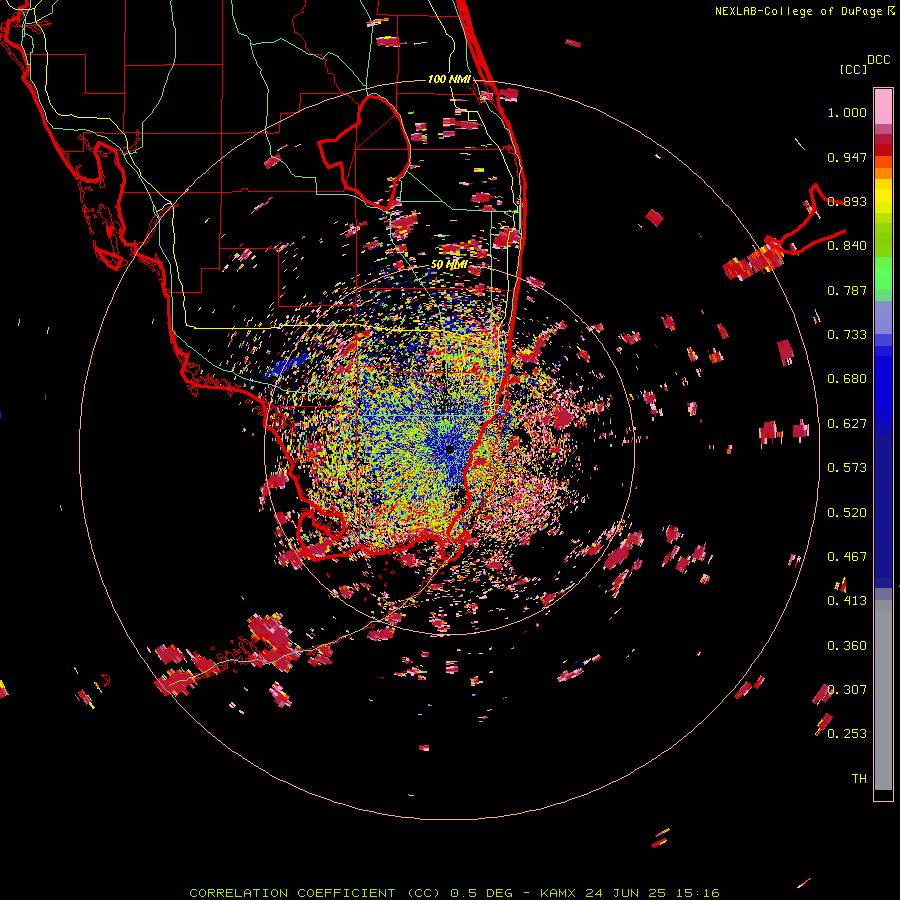Select the 0.893 scale value
Image resolution: width=900 pixels, height=900 pixels.
click(x=847, y=201)
